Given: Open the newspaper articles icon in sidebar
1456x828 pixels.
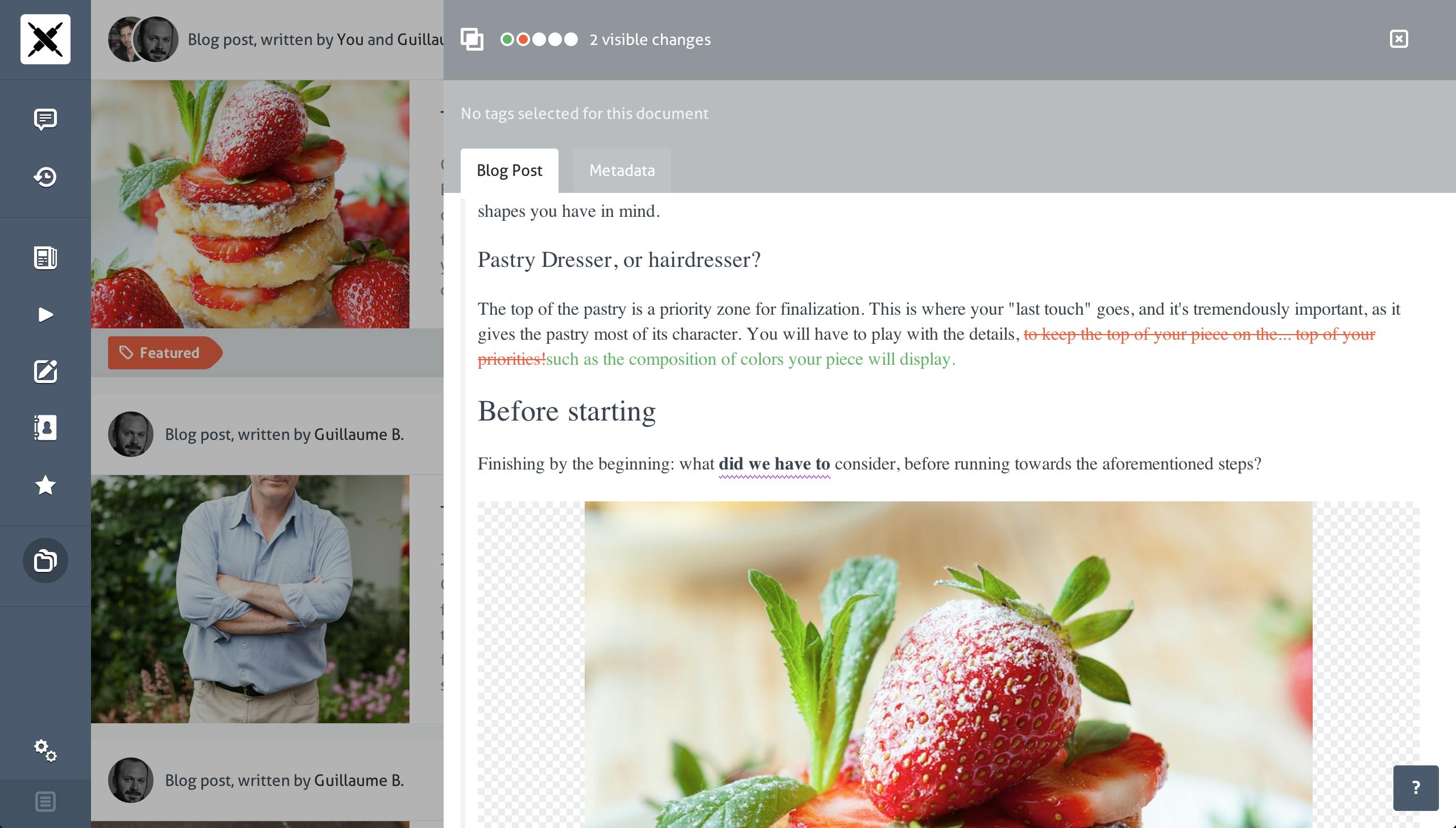Looking at the screenshot, I should (45, 258).
